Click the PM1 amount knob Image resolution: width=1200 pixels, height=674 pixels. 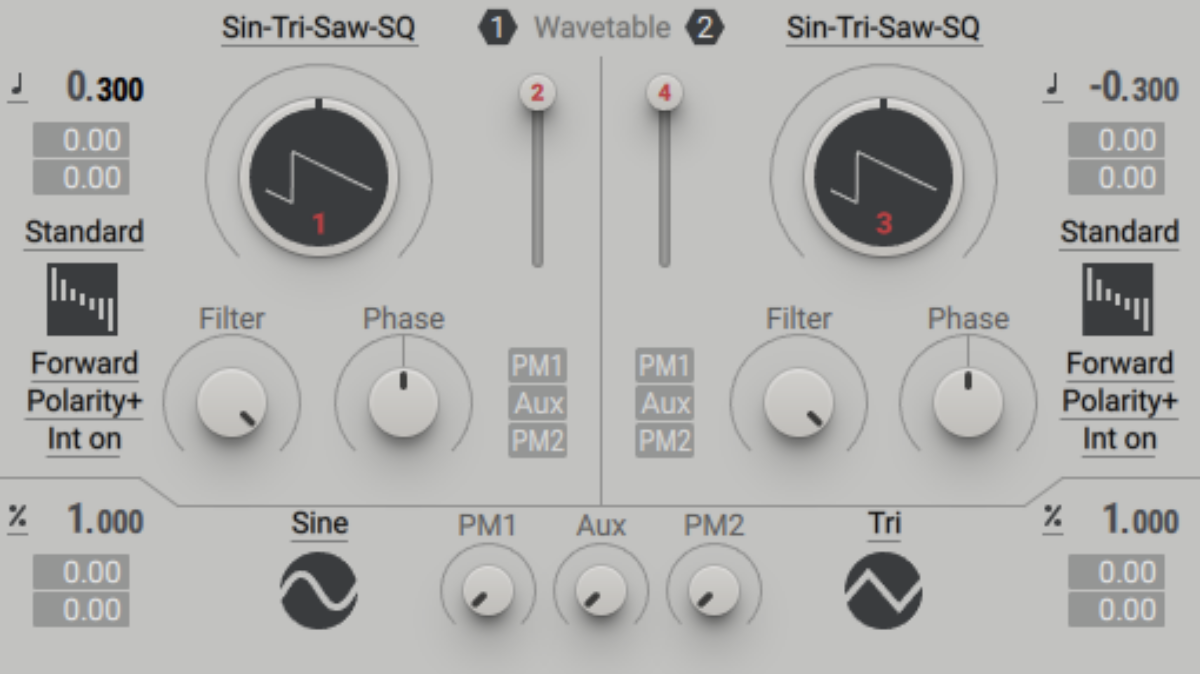(487, 590)
